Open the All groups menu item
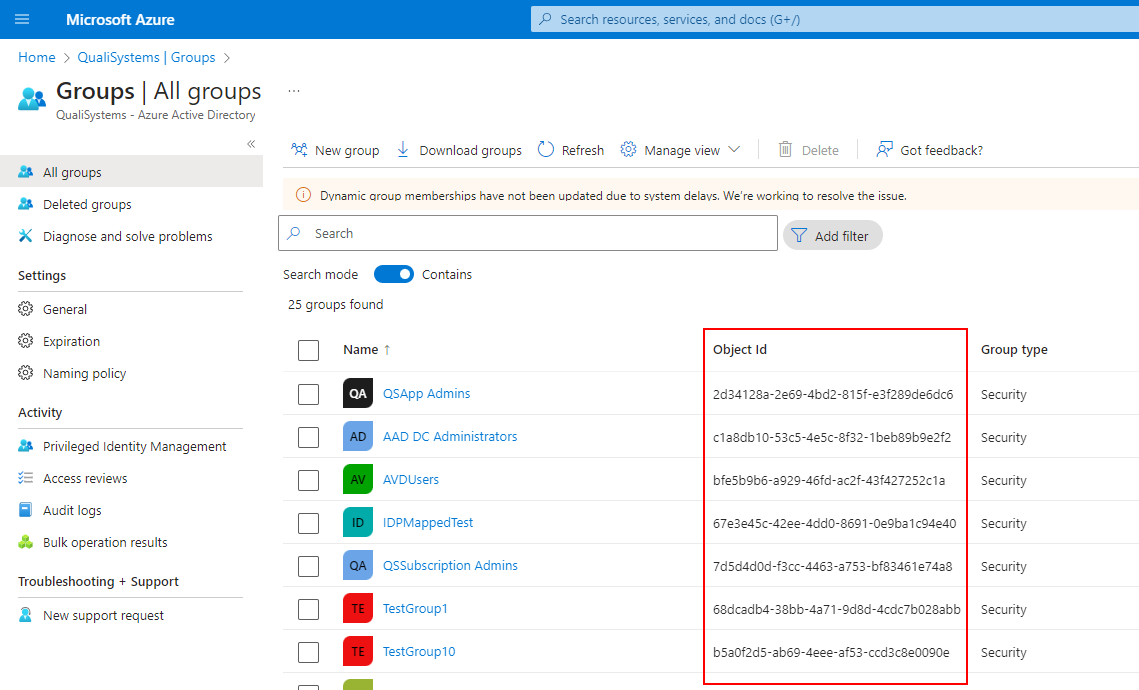Screen dimensions: 1139x690 (131, 172)
